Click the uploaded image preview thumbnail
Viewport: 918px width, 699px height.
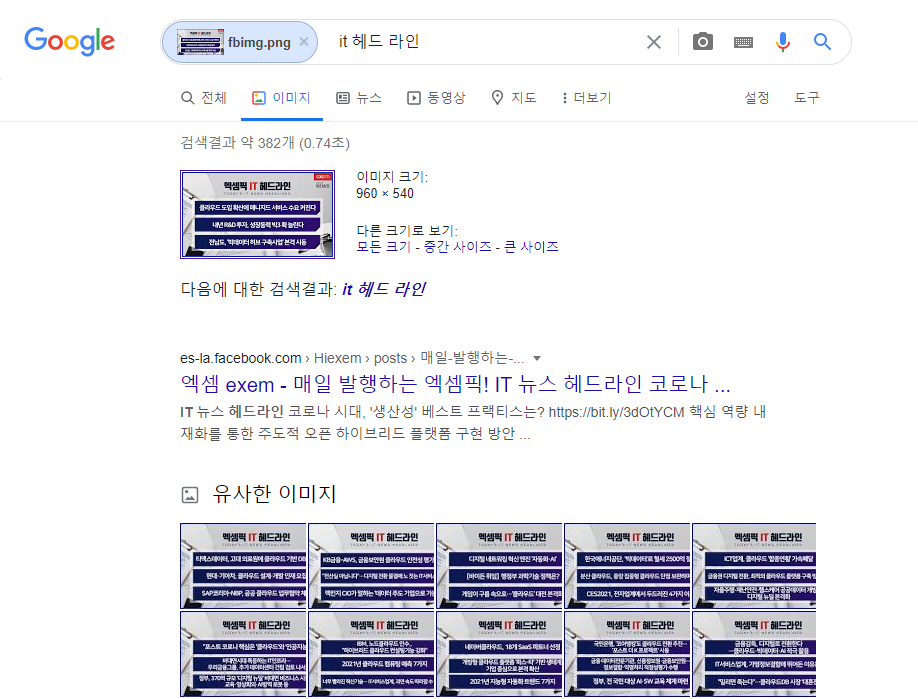pos(258,214)
